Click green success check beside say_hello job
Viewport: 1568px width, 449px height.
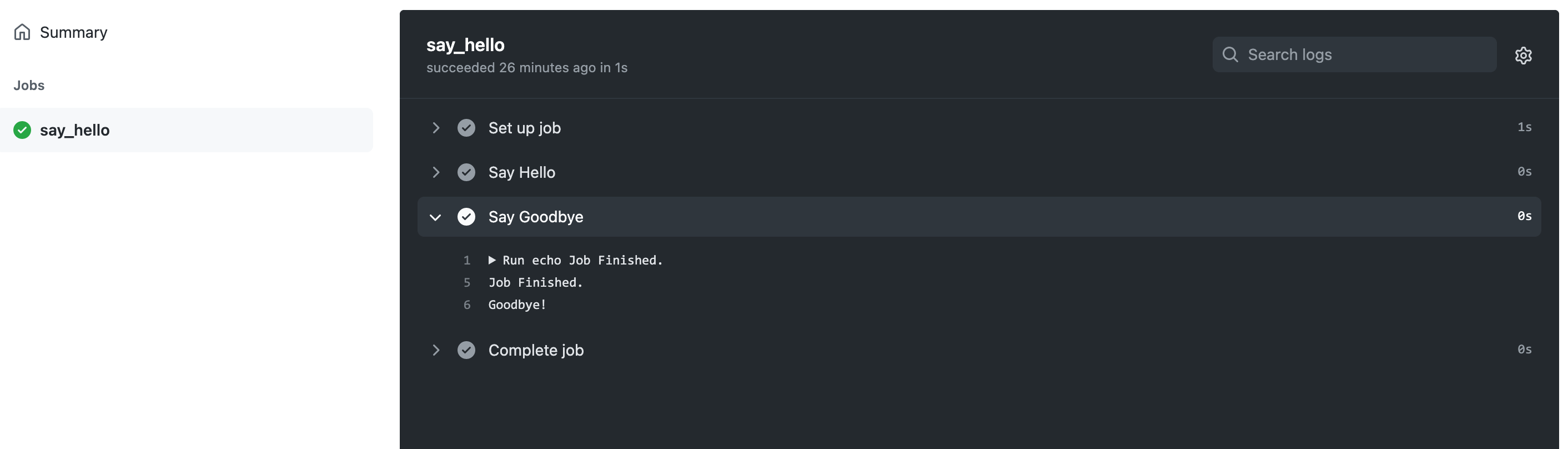pyautogui.click(x=22, y=130)
